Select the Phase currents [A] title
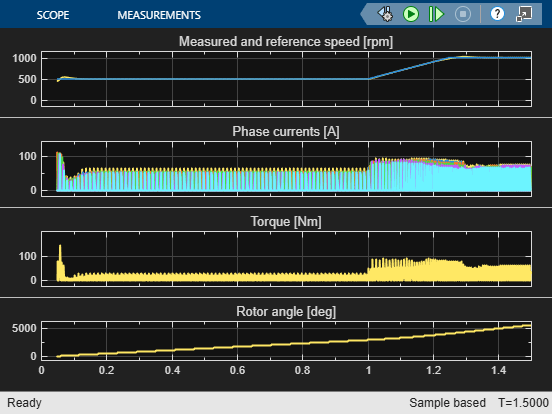 (x=286, y=131)
